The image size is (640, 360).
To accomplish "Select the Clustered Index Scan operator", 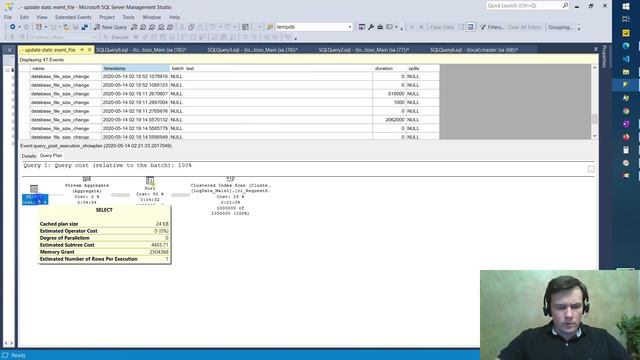I will (230, 196).
